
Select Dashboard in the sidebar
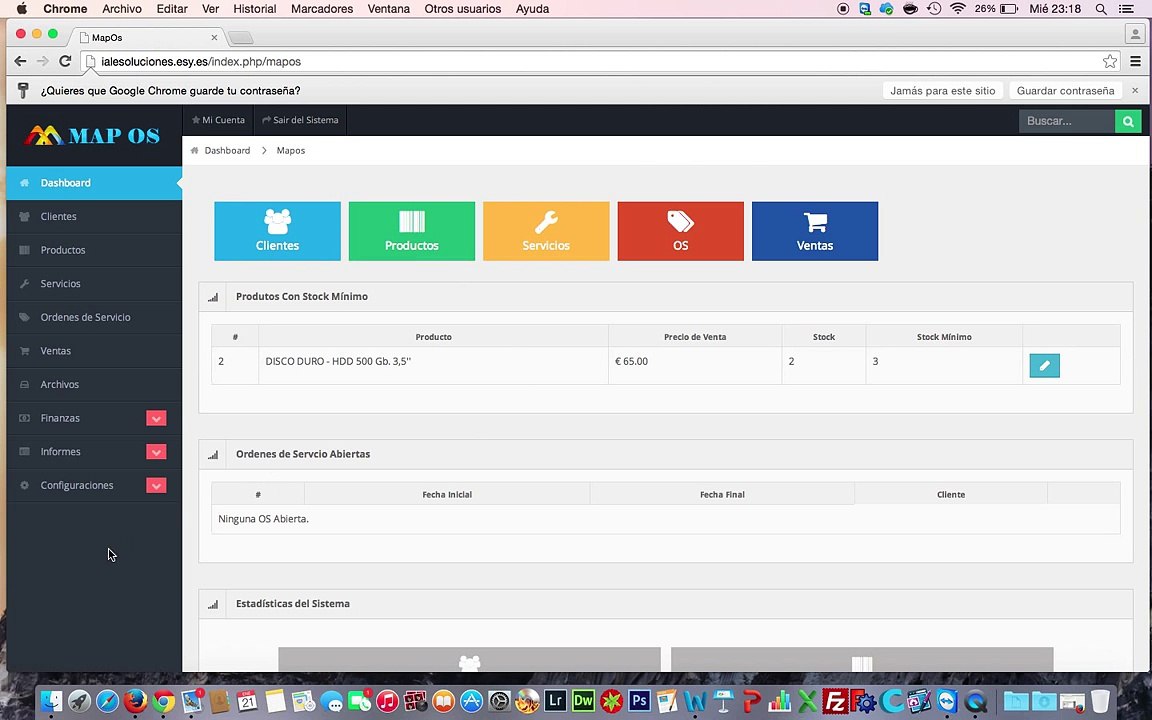(x=94, y=183)
